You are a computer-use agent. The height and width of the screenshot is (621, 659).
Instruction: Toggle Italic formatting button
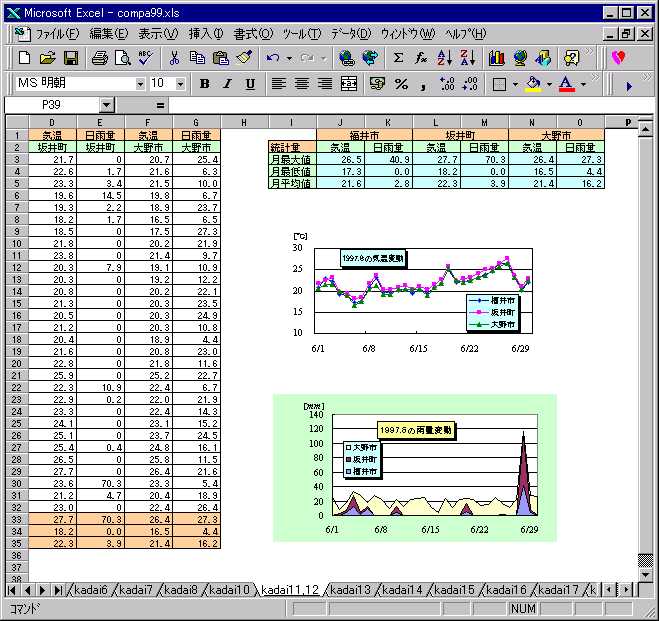click(x=227, y=84)
